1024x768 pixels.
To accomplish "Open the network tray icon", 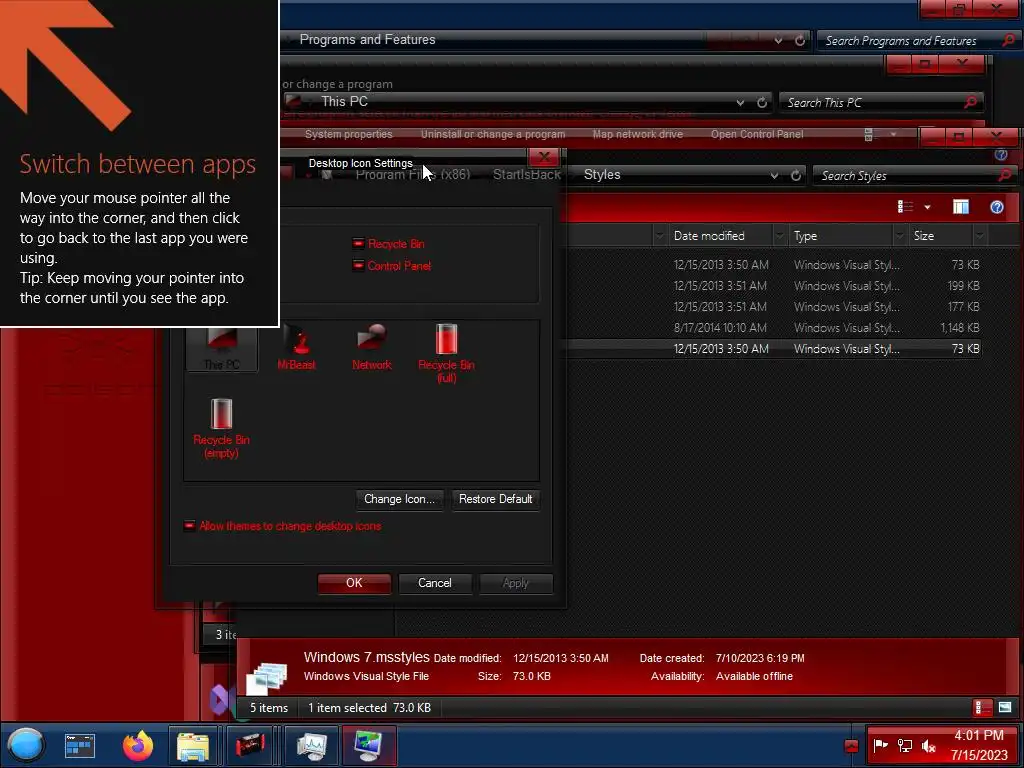I will (904, 745).
